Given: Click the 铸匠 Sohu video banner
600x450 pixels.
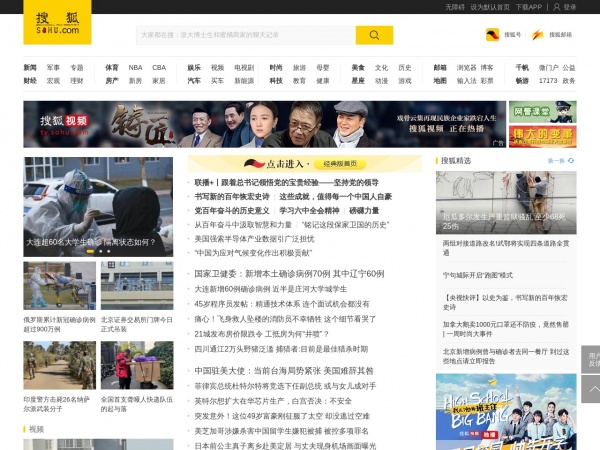Looking at the screenshot, I should click(x=264, y=124).
